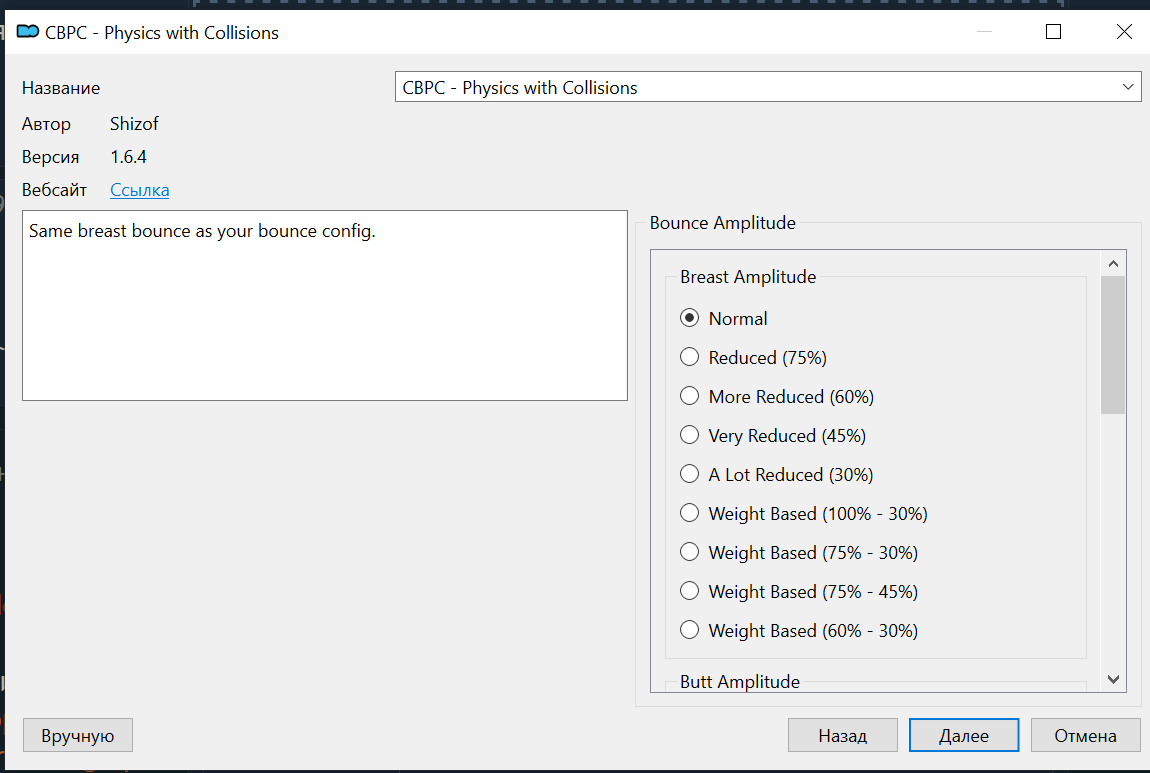1150x773 pixels.
Task: Enable Weight Based (75% - 45%) option
Action: tap(689, 591)
